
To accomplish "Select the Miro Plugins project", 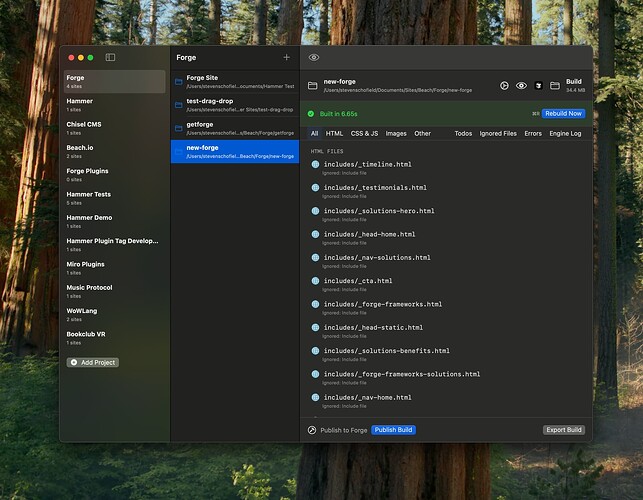I will pyautogui.click(x=114, y=268).
